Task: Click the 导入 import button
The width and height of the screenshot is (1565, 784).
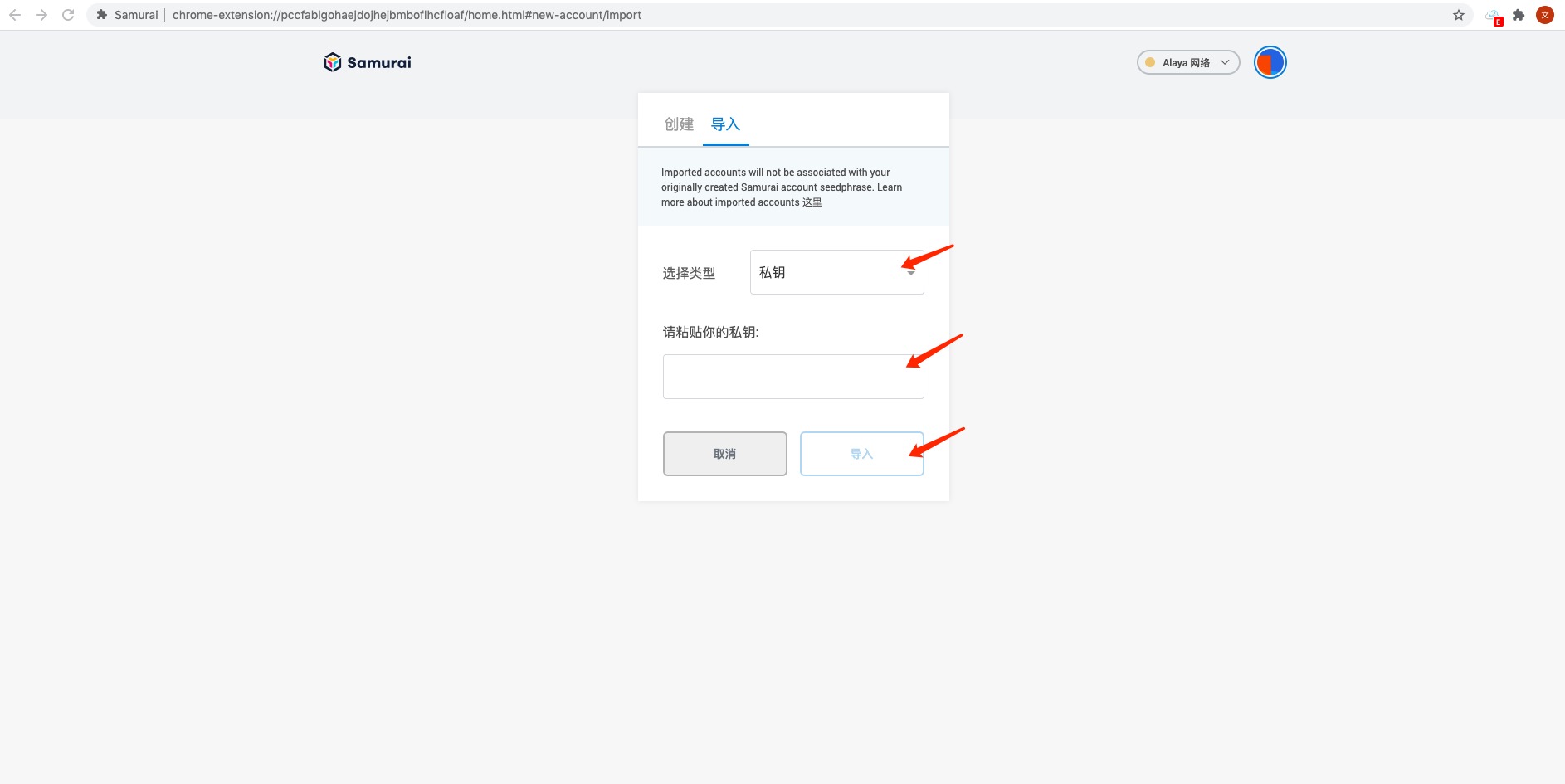Action: pyautogui.click(x=861, y=454)
